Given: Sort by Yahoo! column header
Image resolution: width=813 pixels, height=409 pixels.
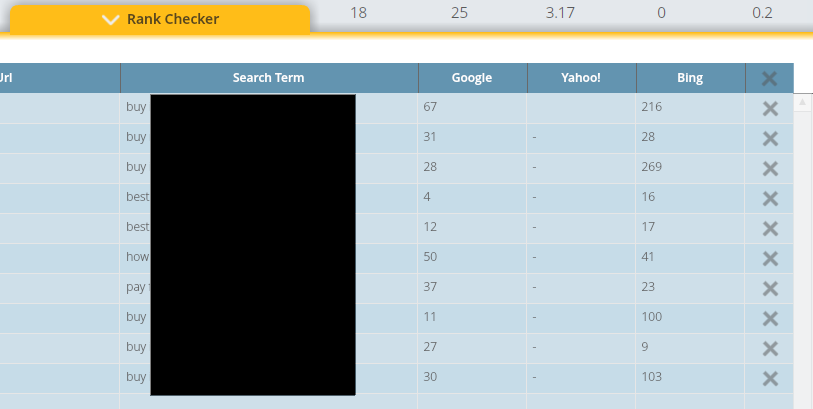Looking at the screenshot, I should 581,78.
